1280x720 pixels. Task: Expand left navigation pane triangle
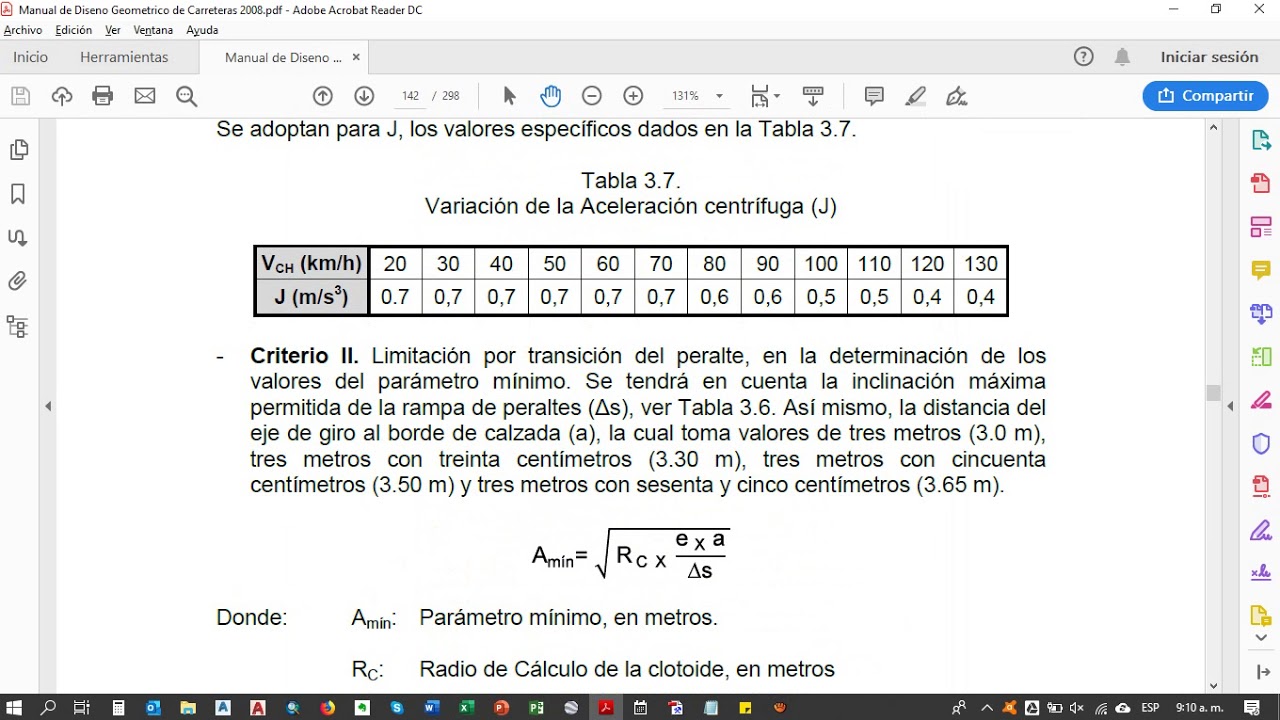pyautogui.click(x=48, y=406)
